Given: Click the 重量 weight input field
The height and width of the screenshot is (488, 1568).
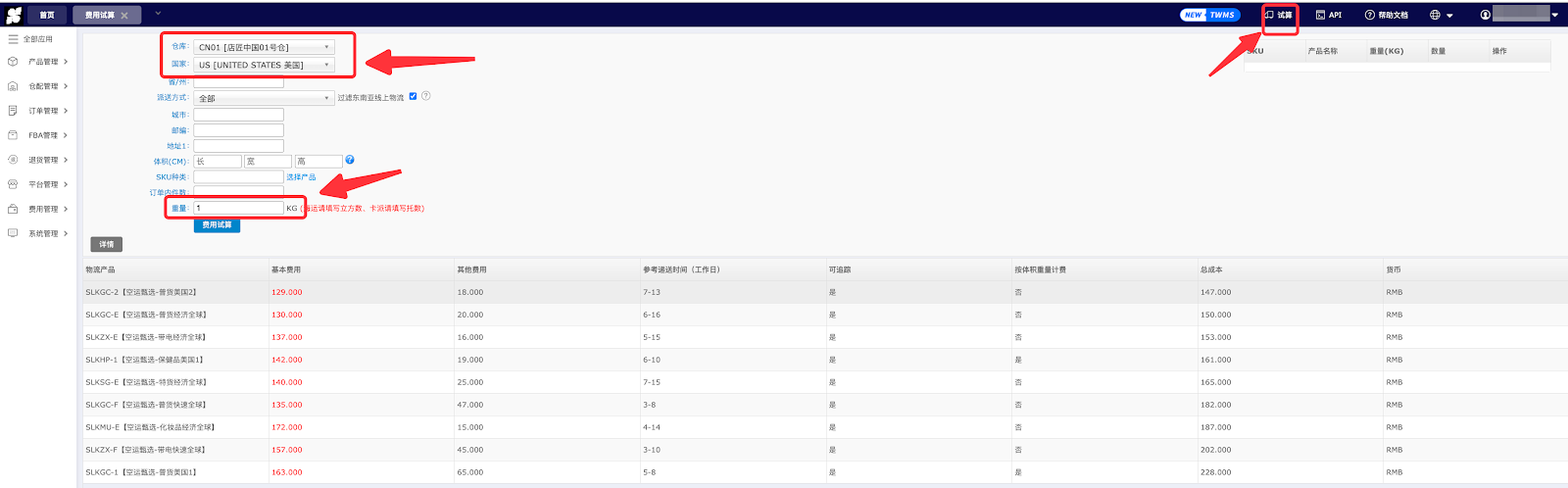Looking at the screenshot, I should coord(238,208).
